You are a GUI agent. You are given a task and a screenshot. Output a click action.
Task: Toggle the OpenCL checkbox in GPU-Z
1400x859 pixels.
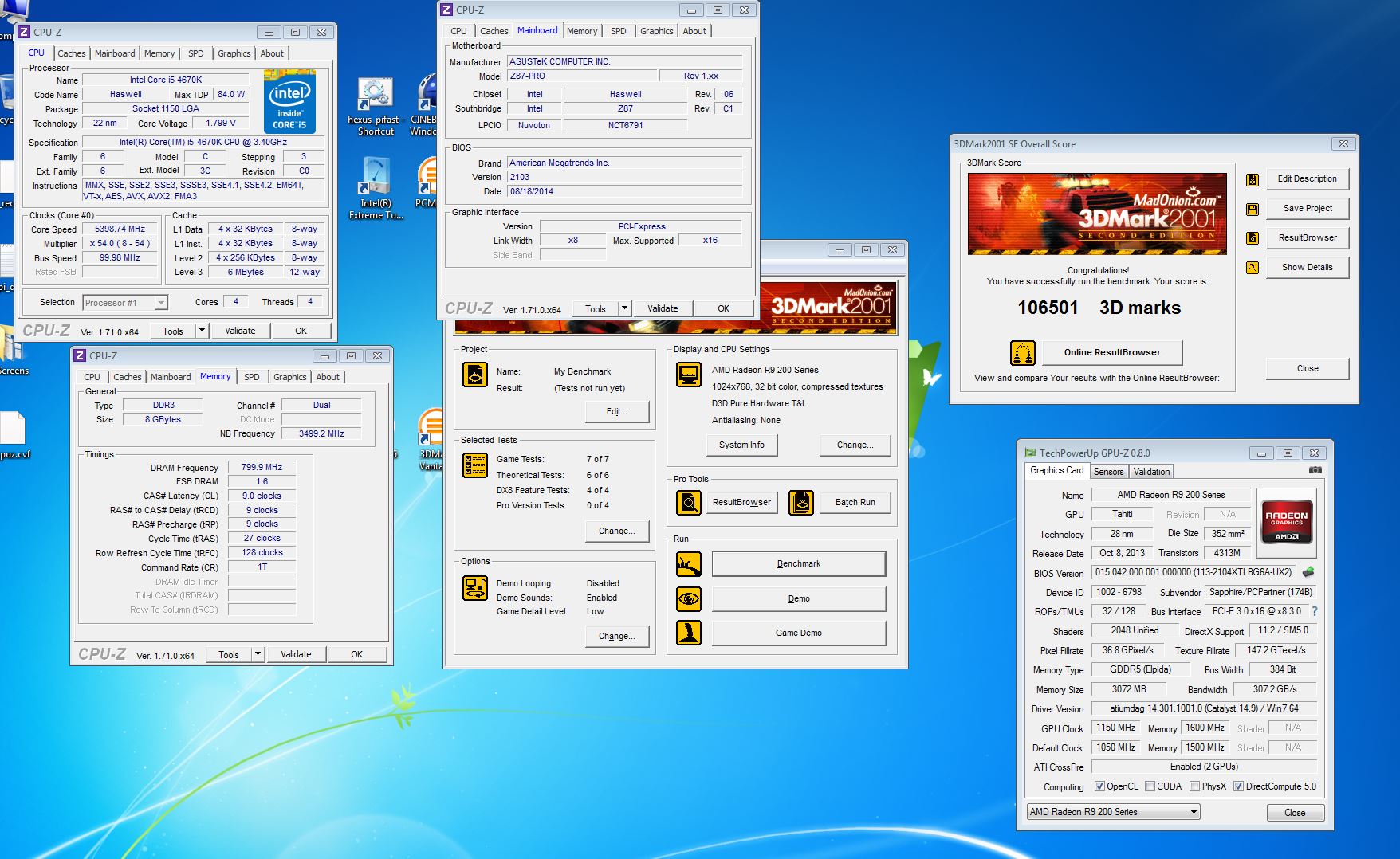1100,786
